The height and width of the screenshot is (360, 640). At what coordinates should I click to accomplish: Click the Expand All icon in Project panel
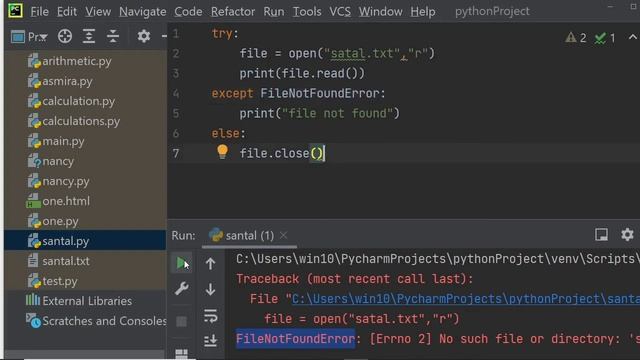[x=89, y=36]
